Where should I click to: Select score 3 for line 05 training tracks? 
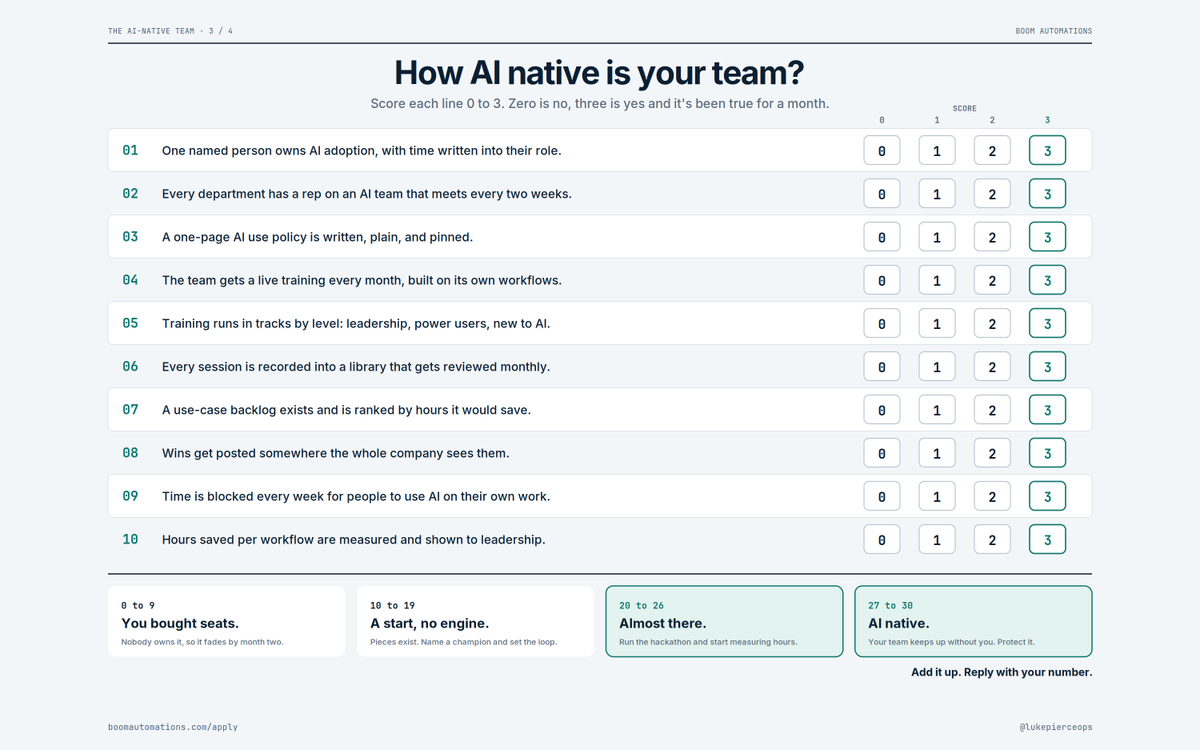[x=1047, y=324]
